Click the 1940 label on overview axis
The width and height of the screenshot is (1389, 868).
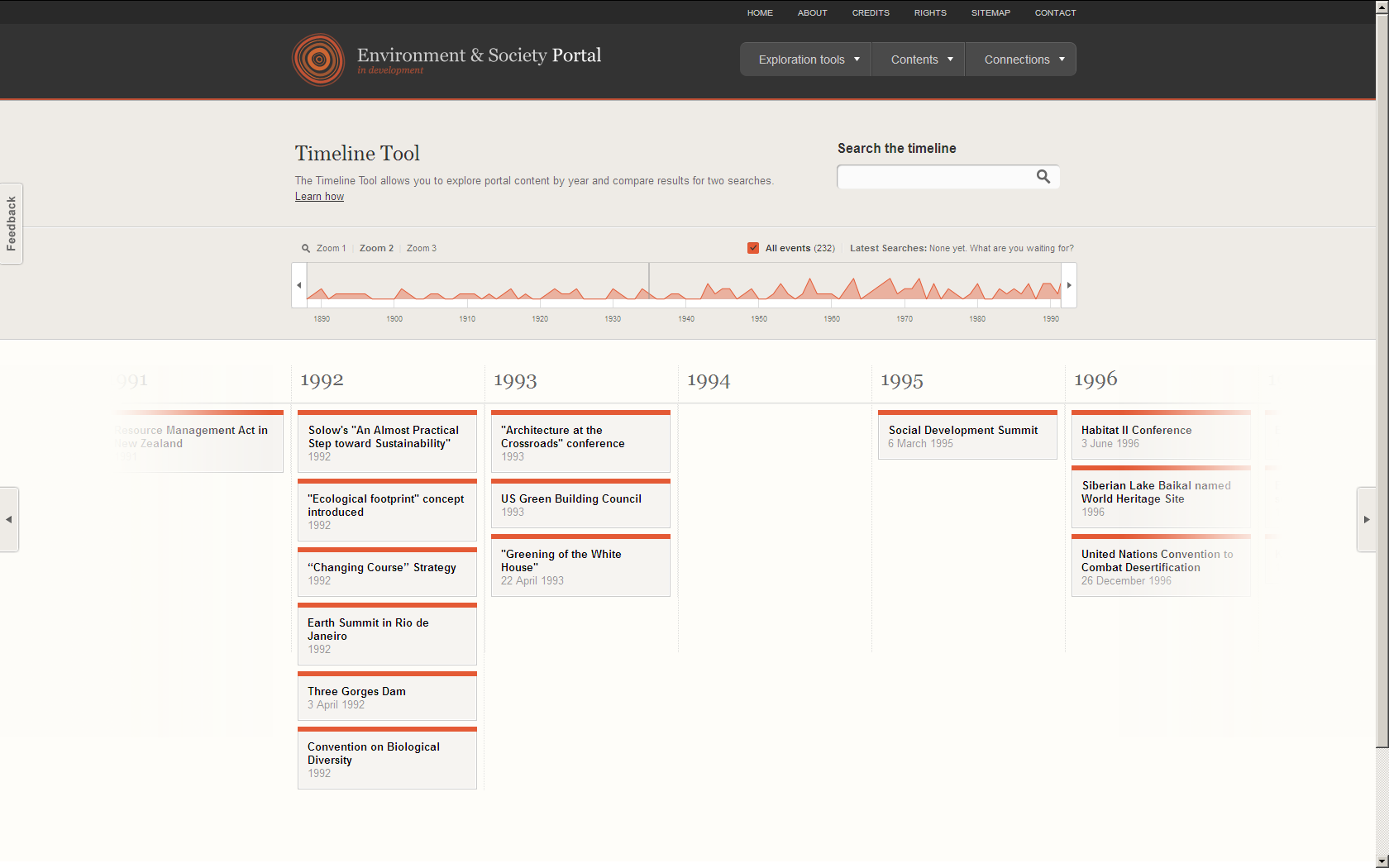[686, 318]
